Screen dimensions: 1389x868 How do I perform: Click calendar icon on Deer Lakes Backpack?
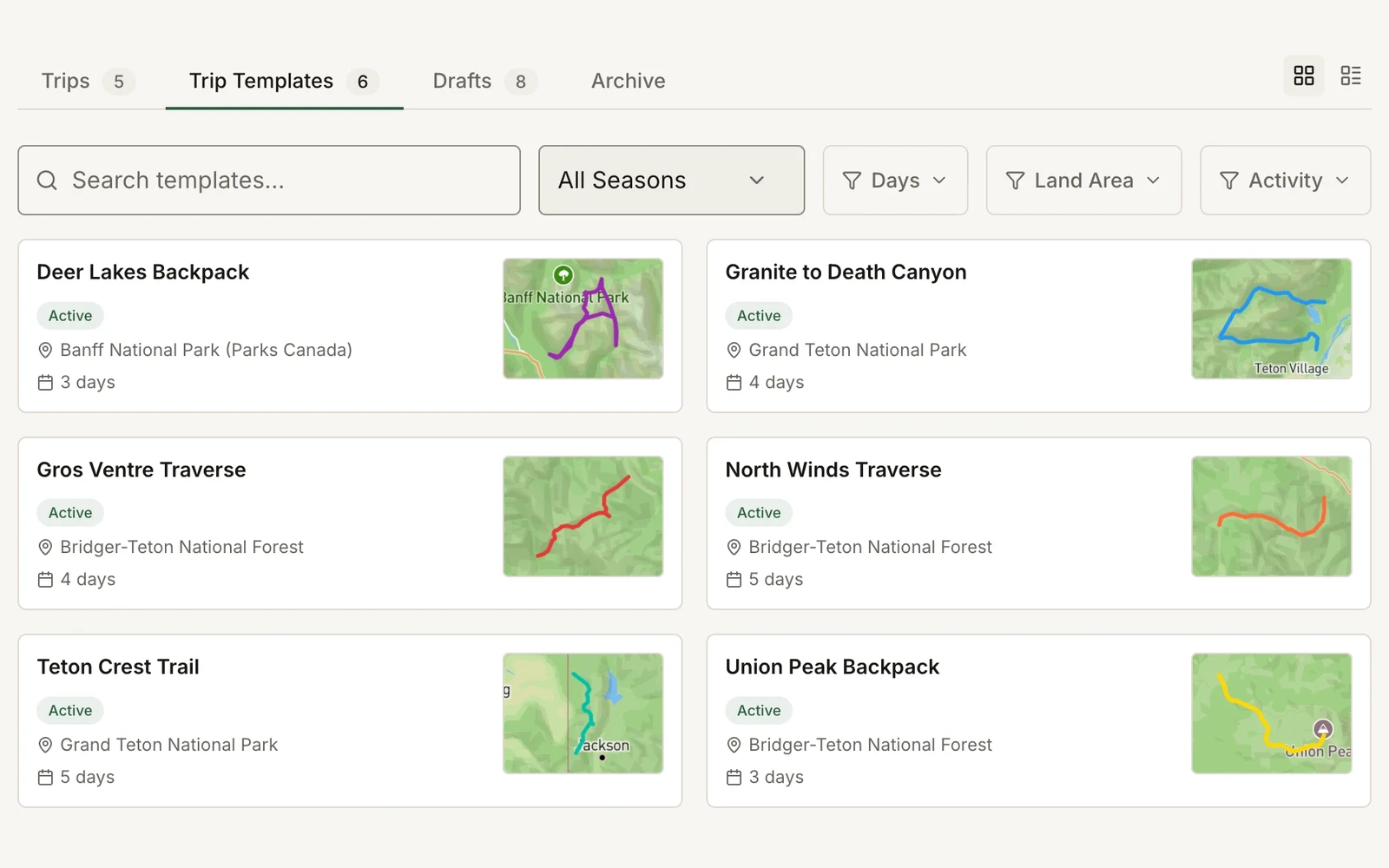[45, 382]
